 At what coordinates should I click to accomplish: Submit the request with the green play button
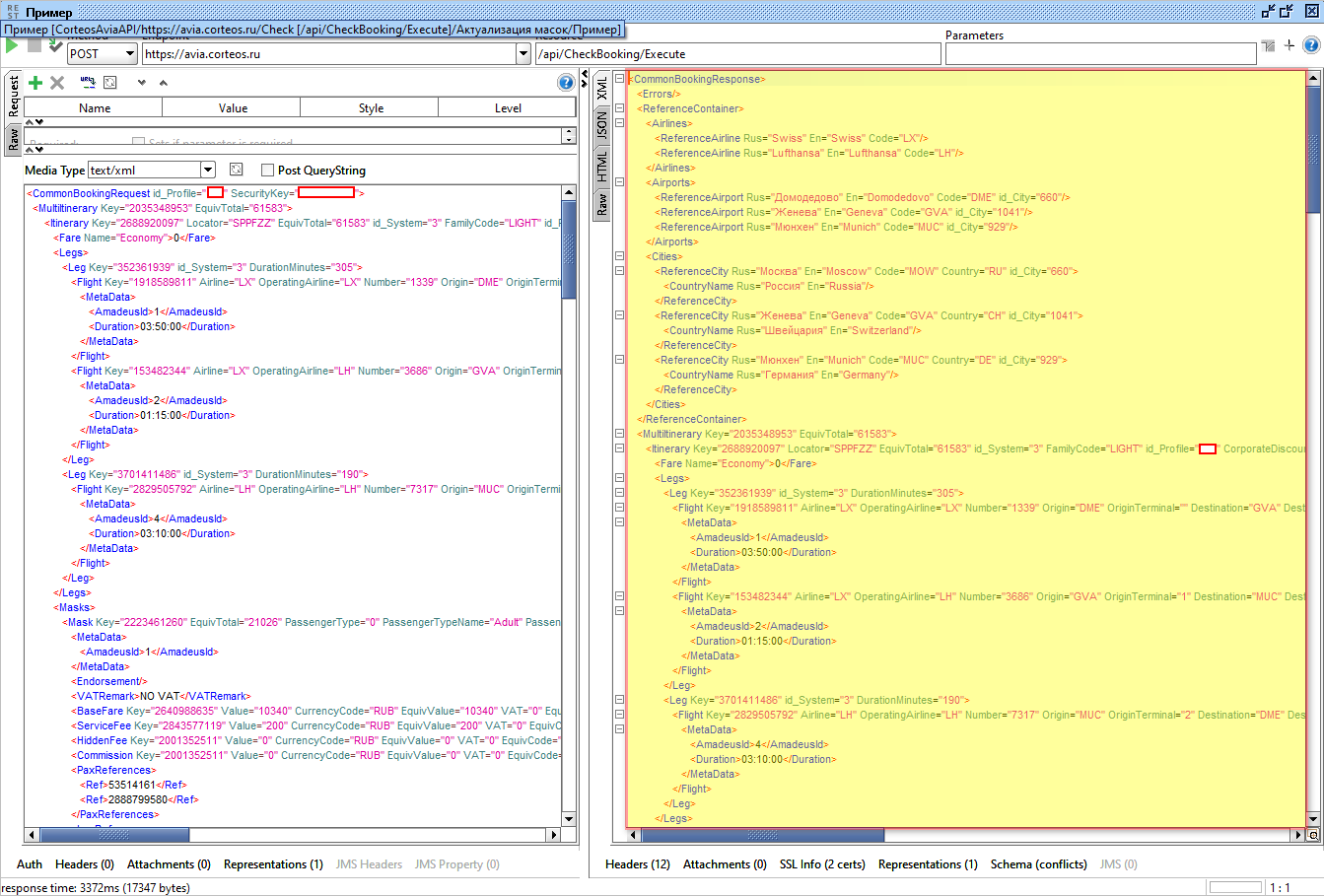pyautogui.click(x=12, y=46)
